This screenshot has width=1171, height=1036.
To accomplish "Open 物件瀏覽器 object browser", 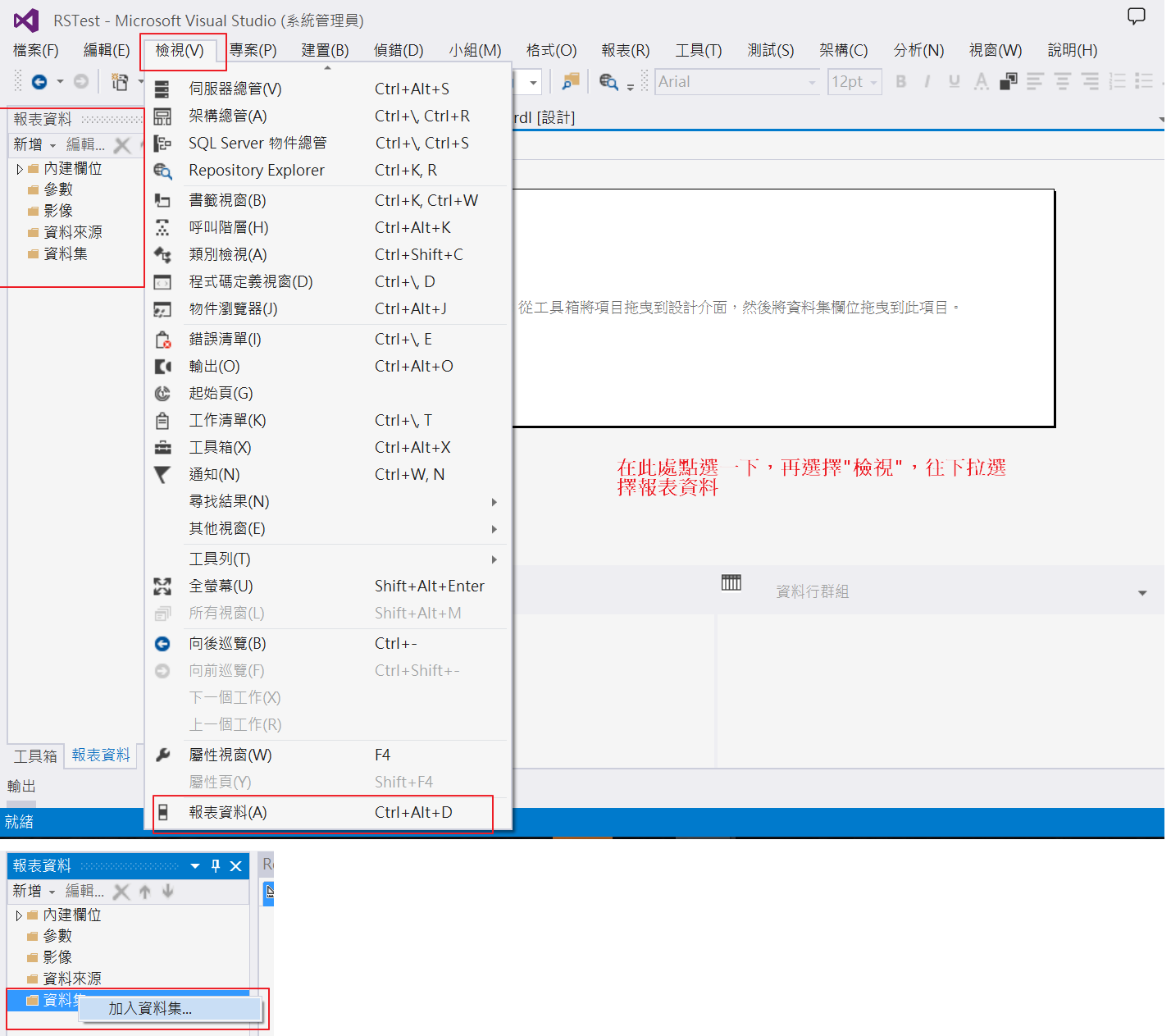I will point(328,308).
